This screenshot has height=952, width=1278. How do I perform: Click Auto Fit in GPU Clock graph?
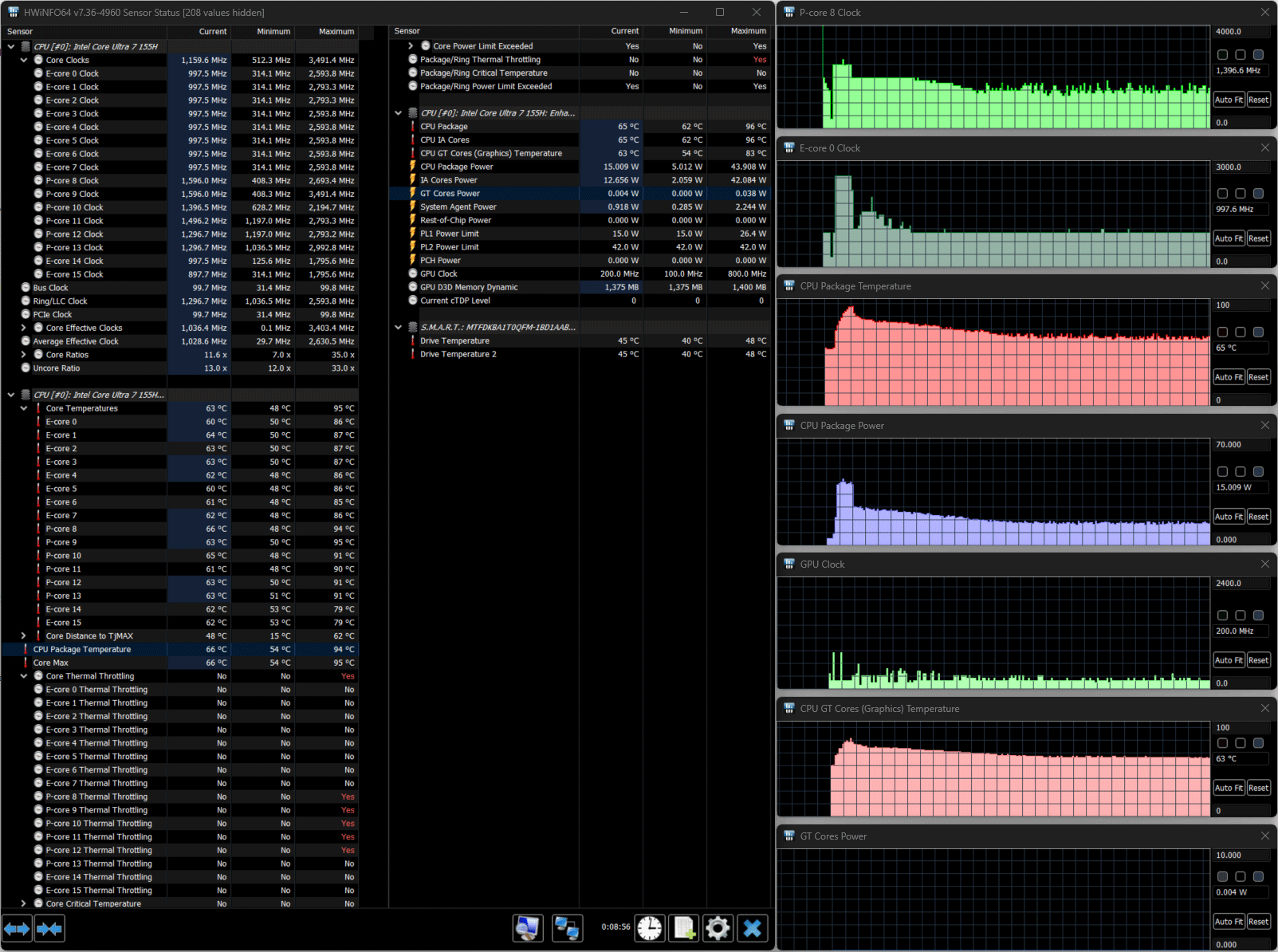pyautogui.click(x=1229, y=660)
